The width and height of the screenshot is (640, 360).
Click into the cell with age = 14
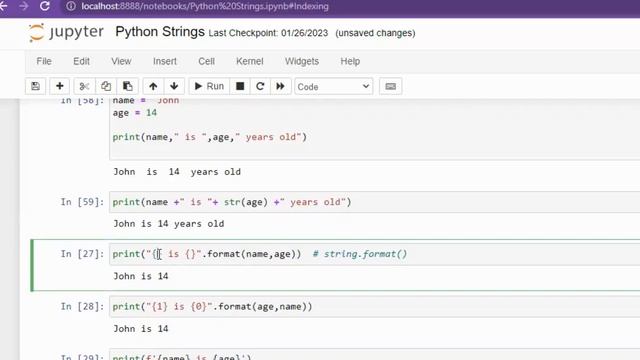(374, 128)
